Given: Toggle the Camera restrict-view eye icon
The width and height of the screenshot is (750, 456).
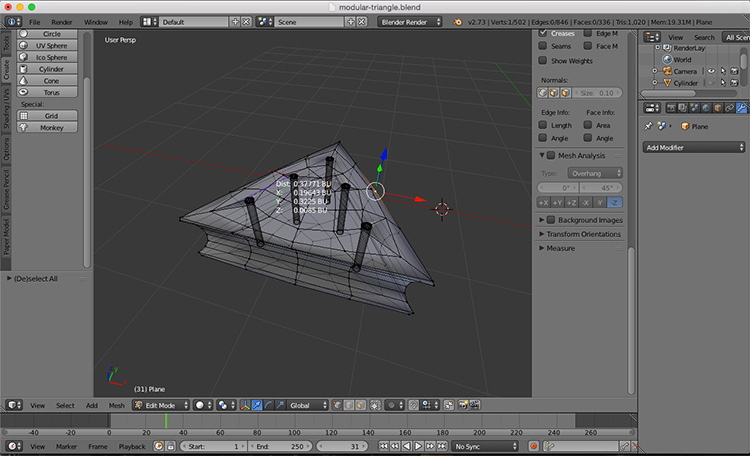Looking at the screenshot, I should click(710, 71).
